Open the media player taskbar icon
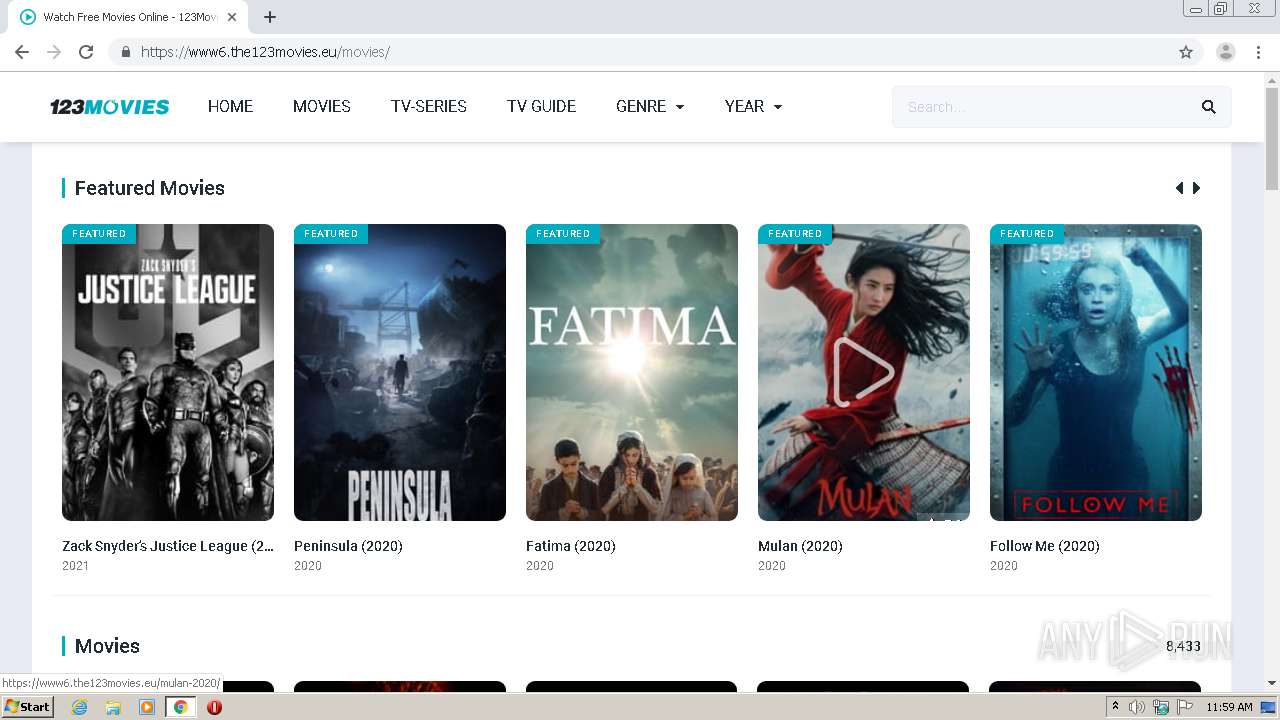The image size is (1280, 720). (x=147, y=707)
